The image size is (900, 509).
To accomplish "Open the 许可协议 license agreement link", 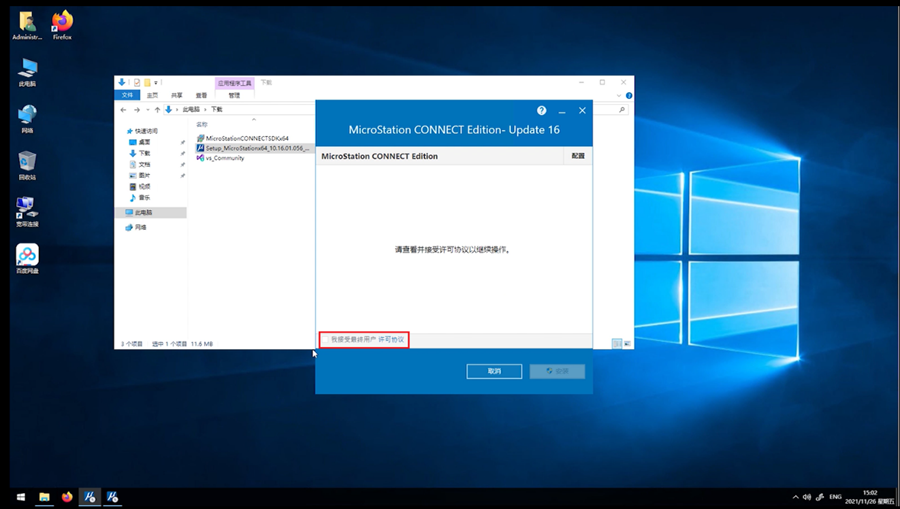I will (391, 340).
